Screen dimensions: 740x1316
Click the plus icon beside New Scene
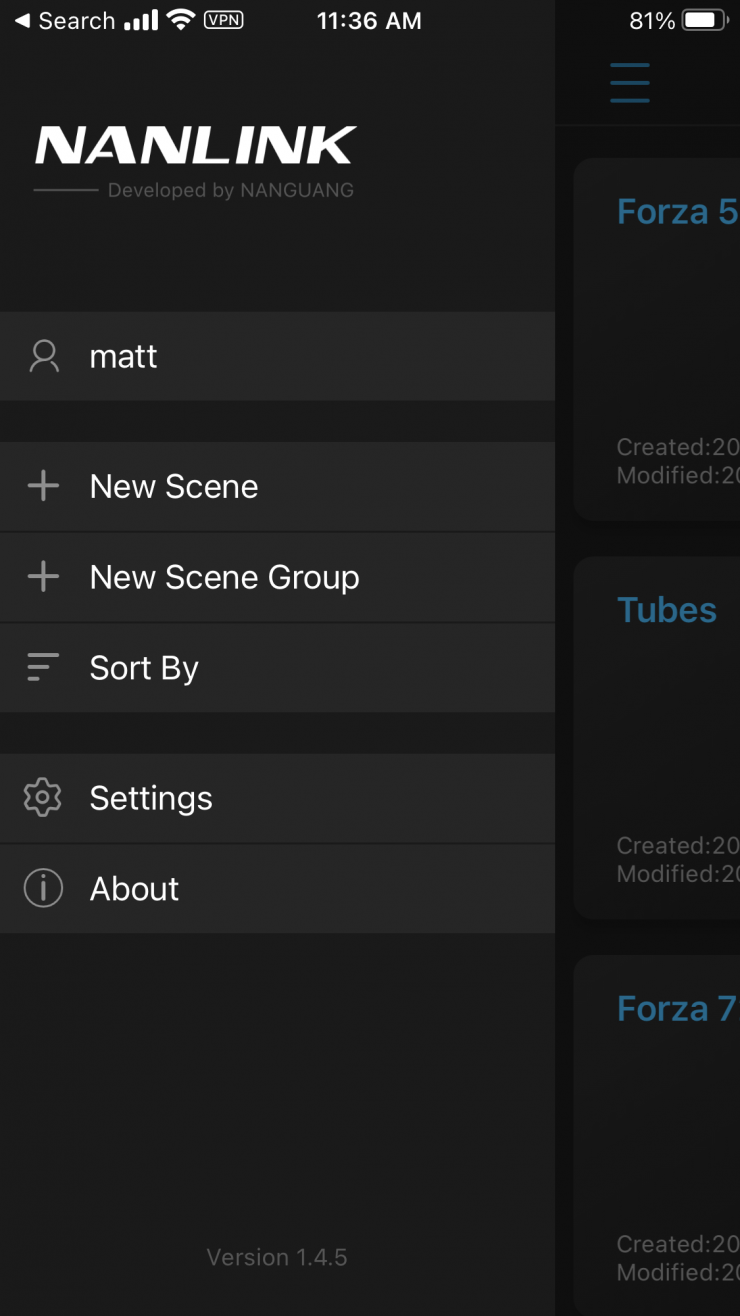(x=43, y=487)
